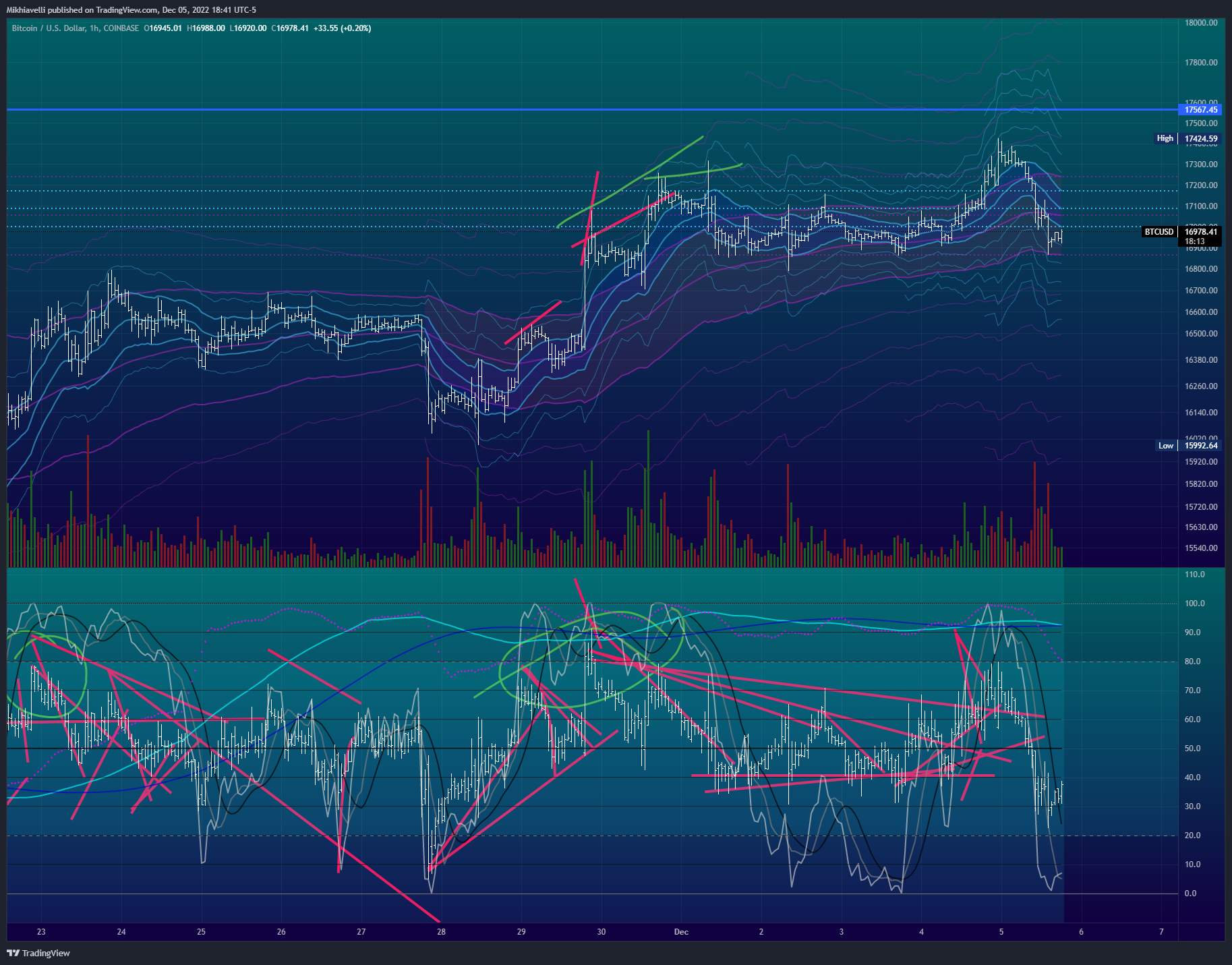Click date label 23 on time axis
Viewport: 1232px width, 965px height.
(41, 932)
